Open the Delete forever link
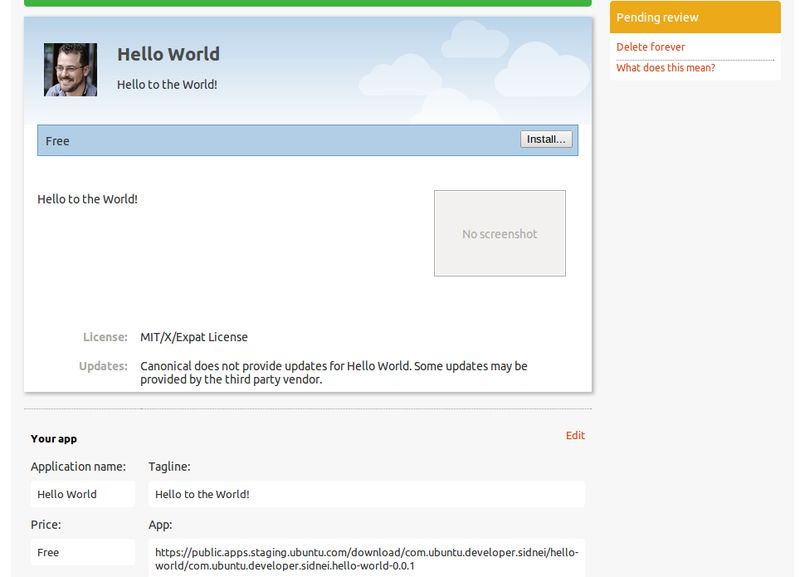The width and height of the screenshot is (800, 577). click(x=650, y=47)
